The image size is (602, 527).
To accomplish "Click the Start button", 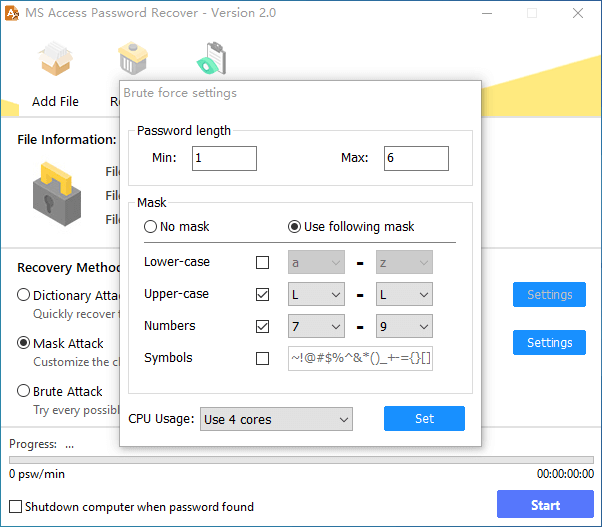I will (x=545, y=504).
